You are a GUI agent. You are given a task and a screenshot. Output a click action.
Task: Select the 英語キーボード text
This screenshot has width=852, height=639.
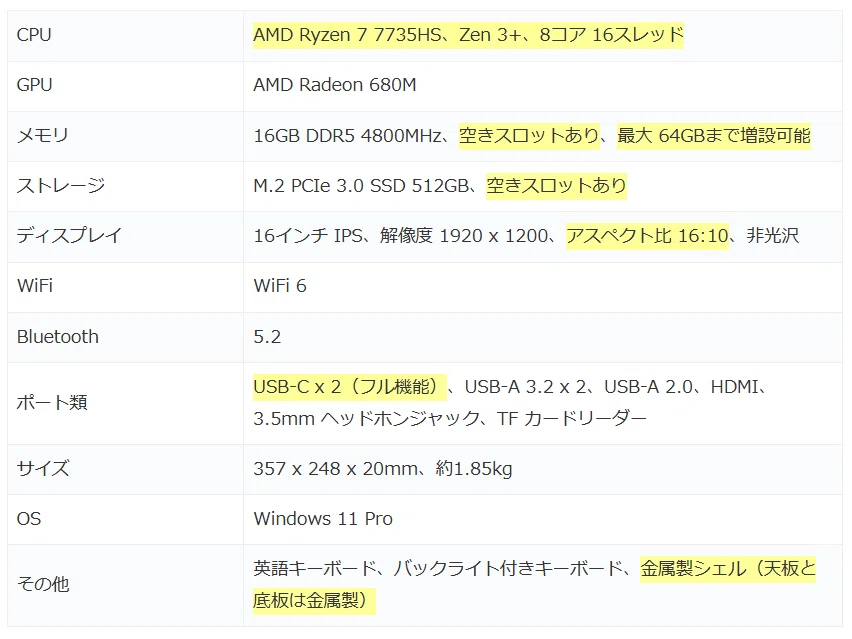click(x=315, y=569)
